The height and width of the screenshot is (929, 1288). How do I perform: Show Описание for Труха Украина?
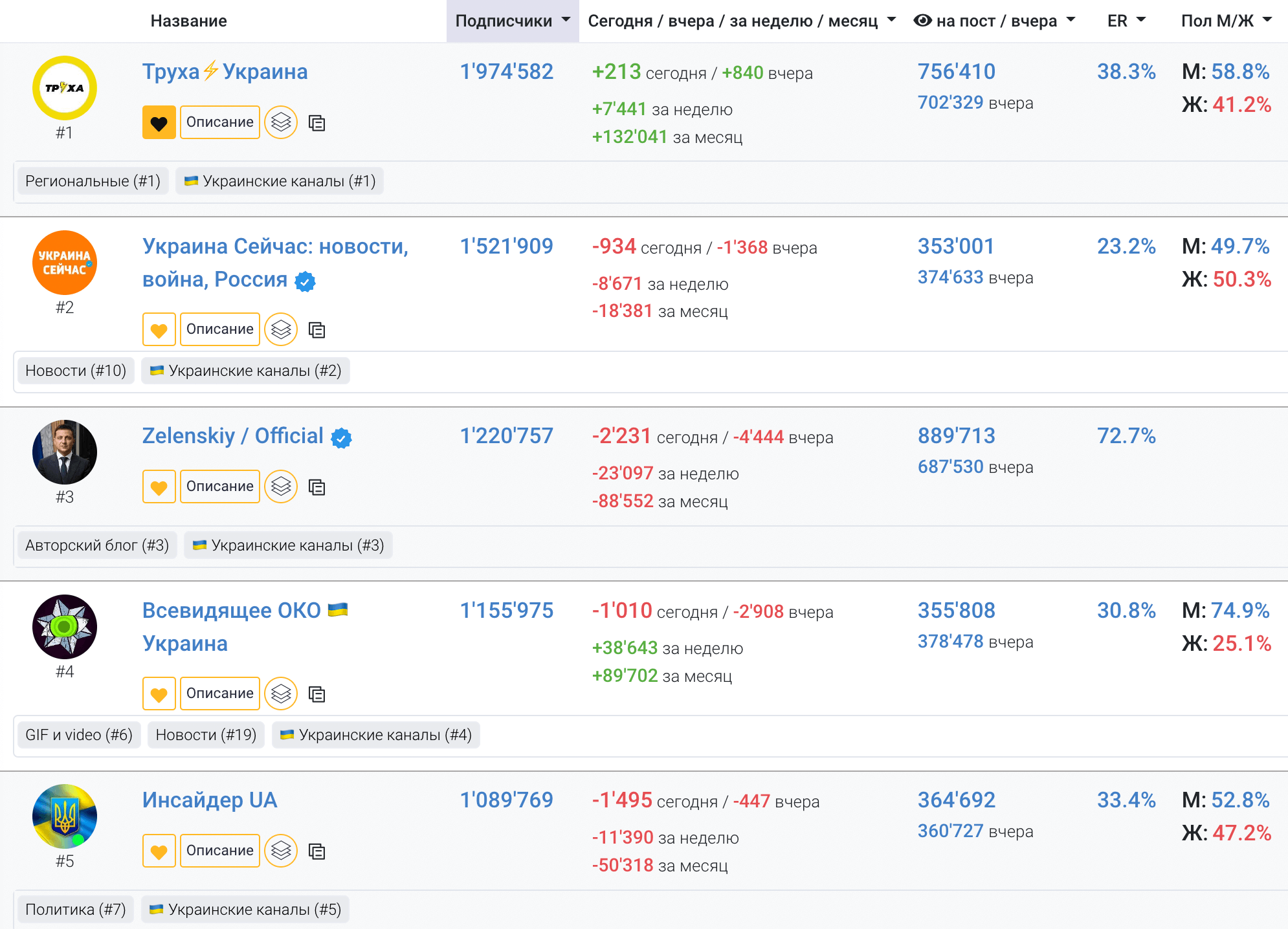pyautogui.click(x=220, y=122)
